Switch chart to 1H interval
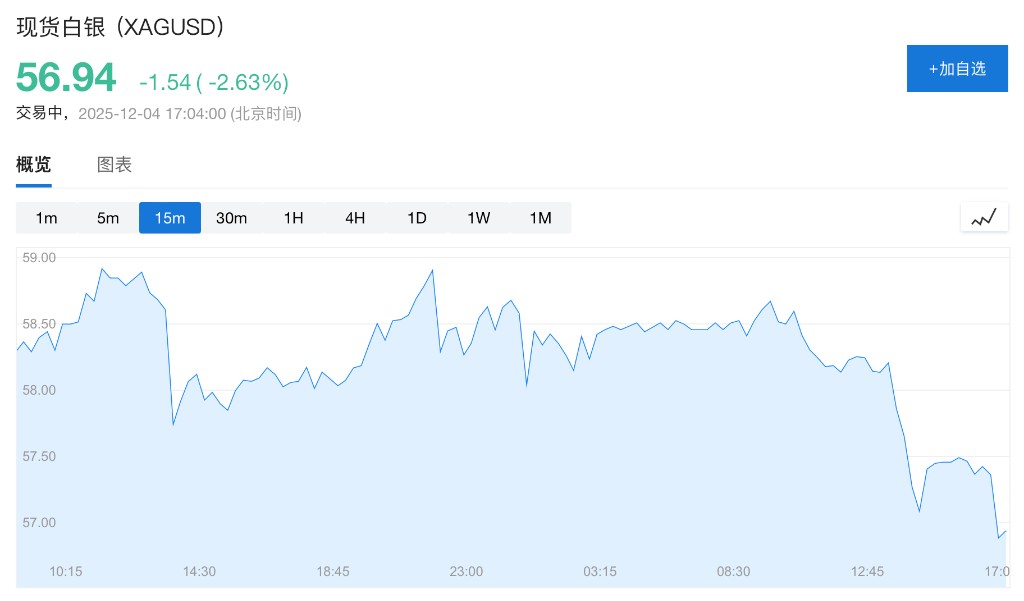Viewport: 1024px width, 601px height. (x=293, y=218)
